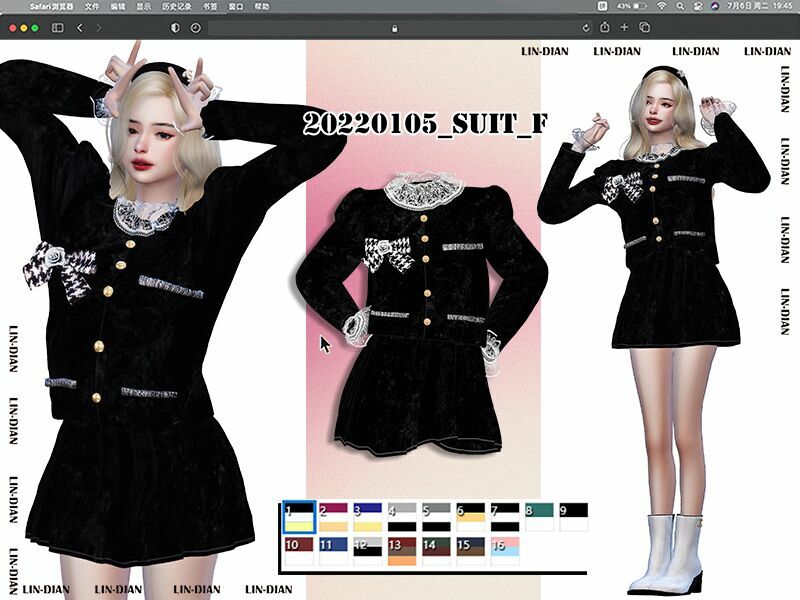Reload the page
800x600 pixels.
point(586,28)
